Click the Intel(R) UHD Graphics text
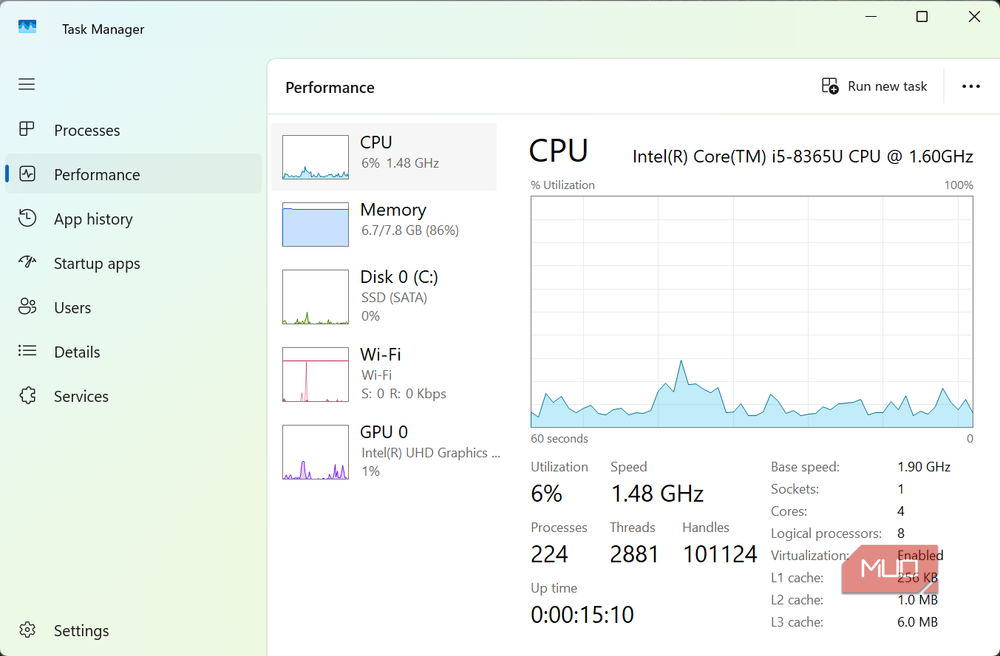The width and height of the screenshot is (1000, 656). point(430,453)
